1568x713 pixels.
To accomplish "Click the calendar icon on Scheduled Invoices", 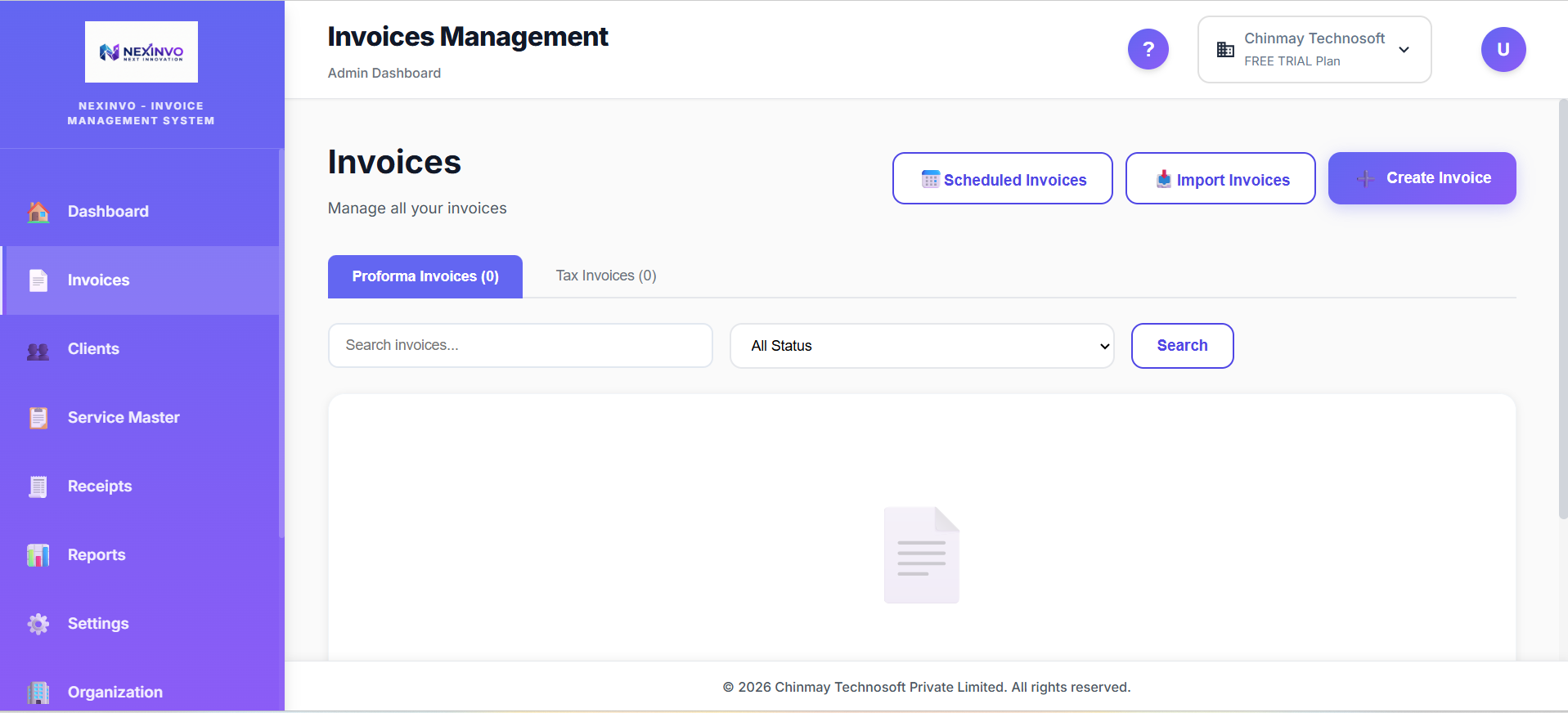I will [x=931, y=179].
